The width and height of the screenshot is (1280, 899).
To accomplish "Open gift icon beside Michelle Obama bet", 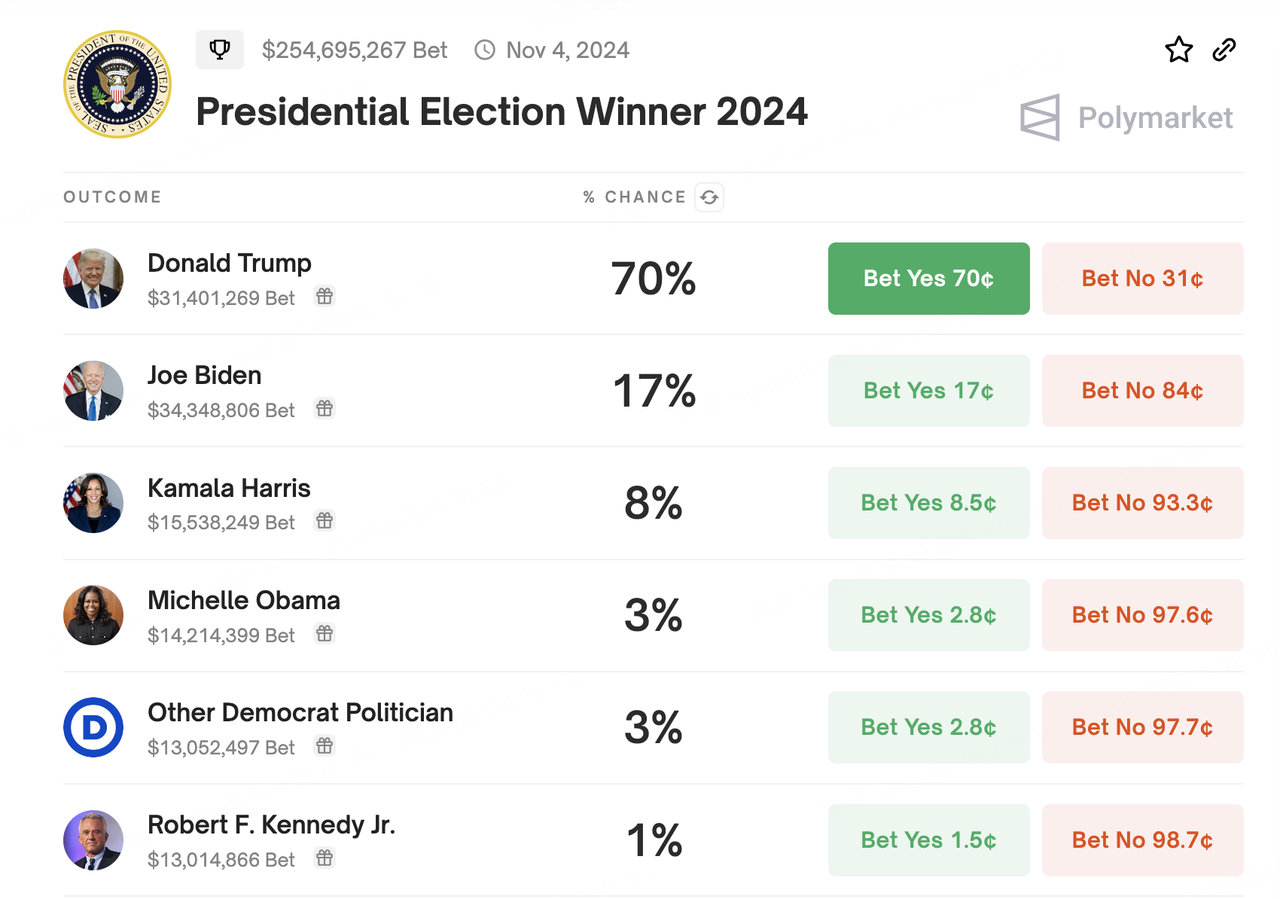I will pyautogui.click(x=324, y=634).
